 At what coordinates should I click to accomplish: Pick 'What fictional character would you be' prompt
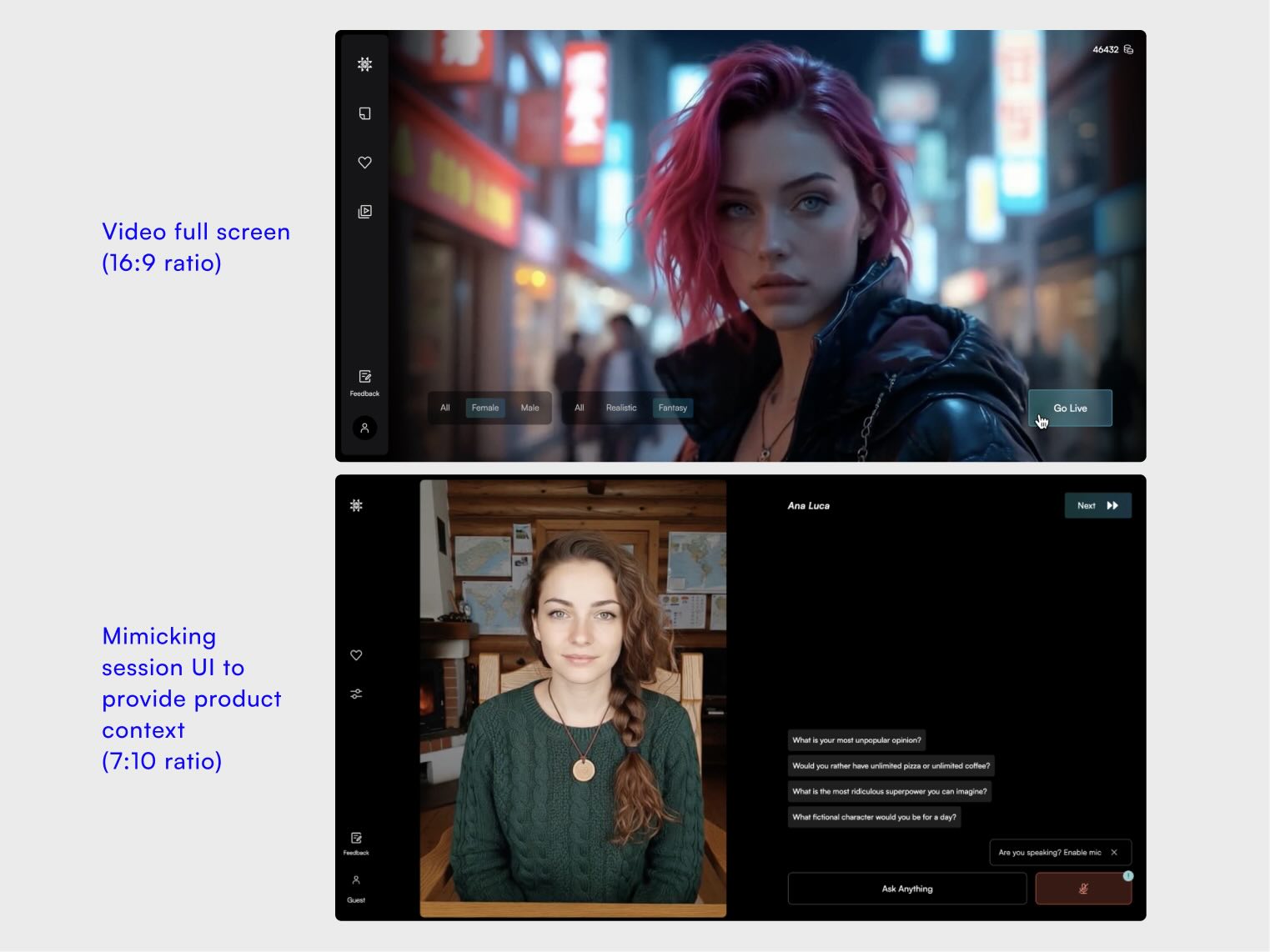(x=874, y=817)
